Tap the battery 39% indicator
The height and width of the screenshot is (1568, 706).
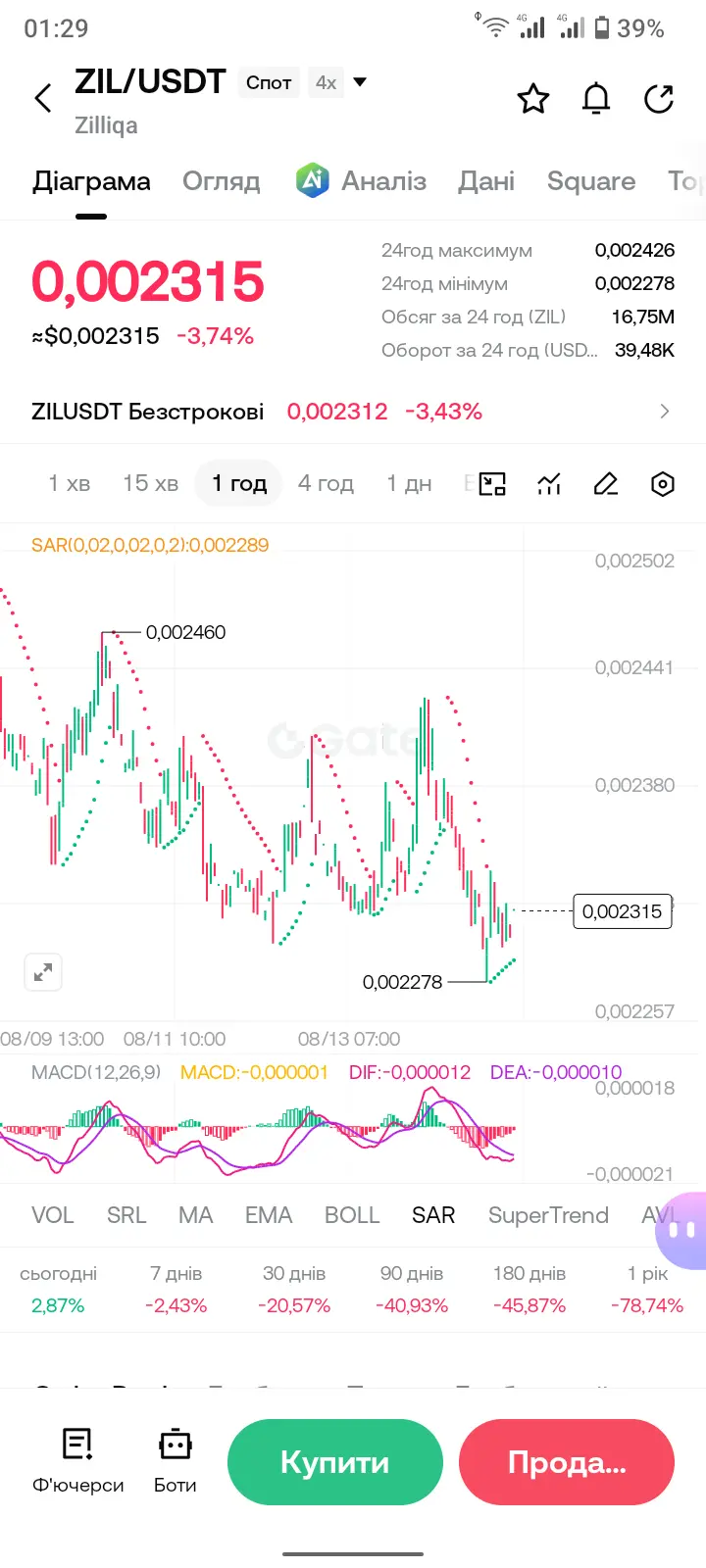point(630,27)
